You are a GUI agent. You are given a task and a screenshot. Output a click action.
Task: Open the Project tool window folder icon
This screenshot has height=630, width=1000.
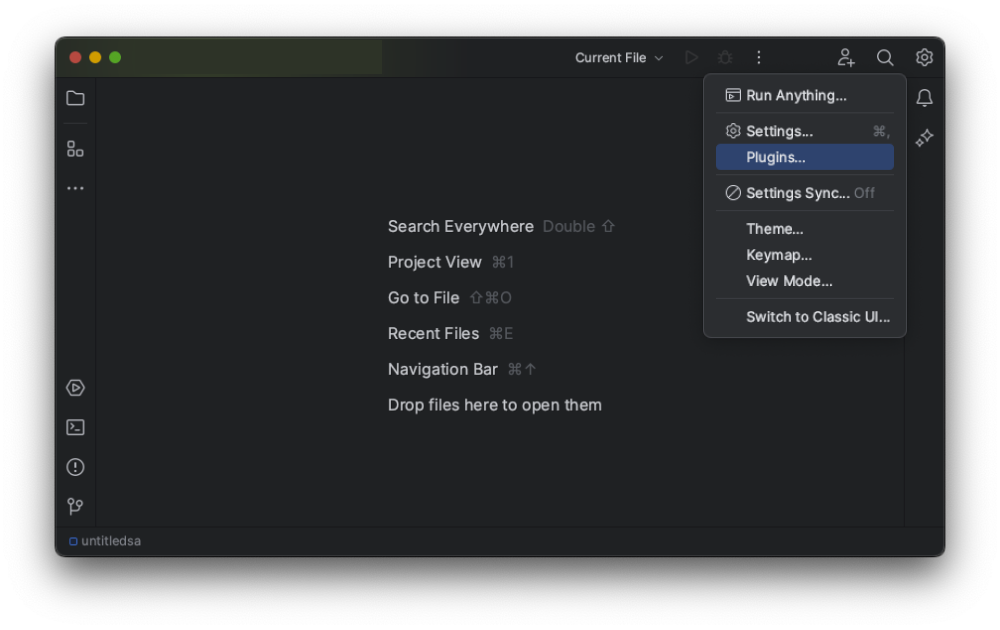click(75, 98)
